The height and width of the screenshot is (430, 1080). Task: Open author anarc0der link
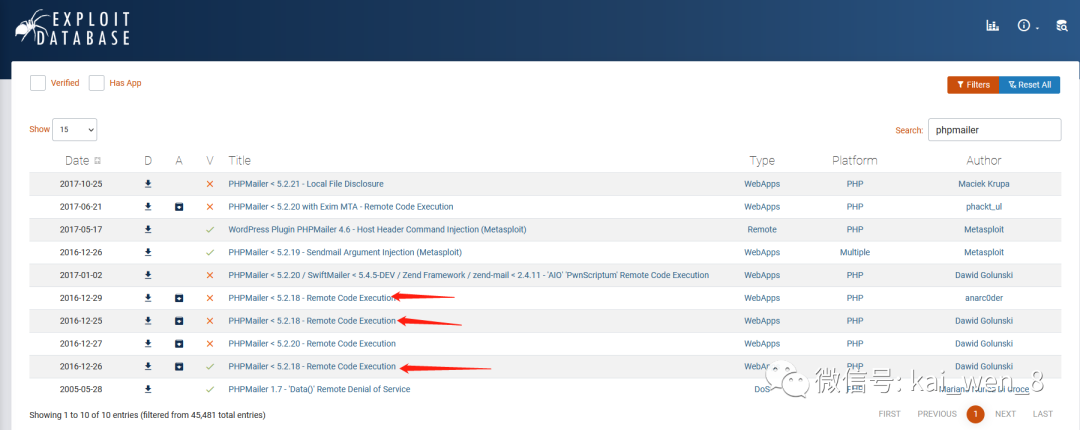point(984,298)
